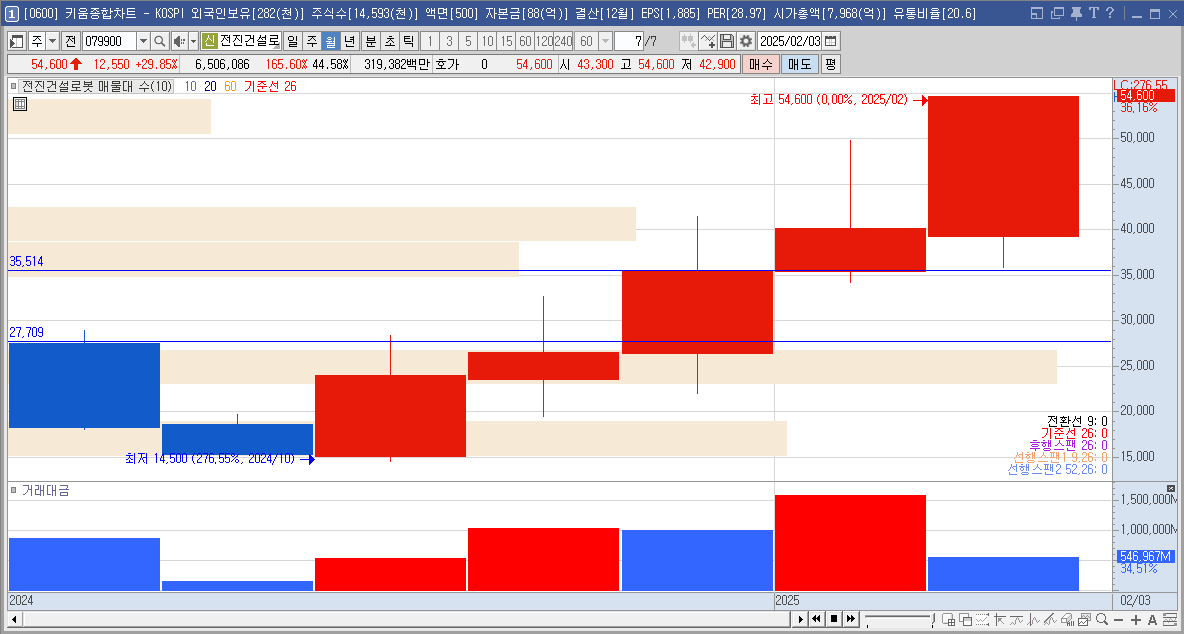Open the stock code 079900 dropdown arrow
Screen dimensions: 1184x634
(x=143, y=42)
